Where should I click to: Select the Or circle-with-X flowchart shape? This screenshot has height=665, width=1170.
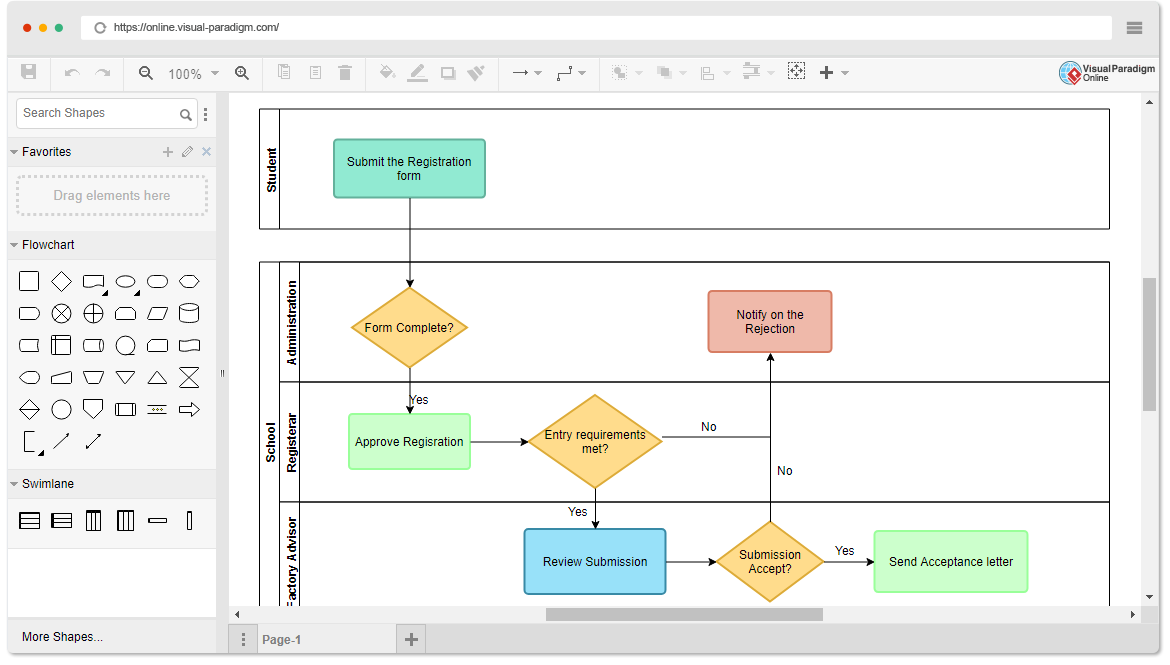[x=61, y=313]
